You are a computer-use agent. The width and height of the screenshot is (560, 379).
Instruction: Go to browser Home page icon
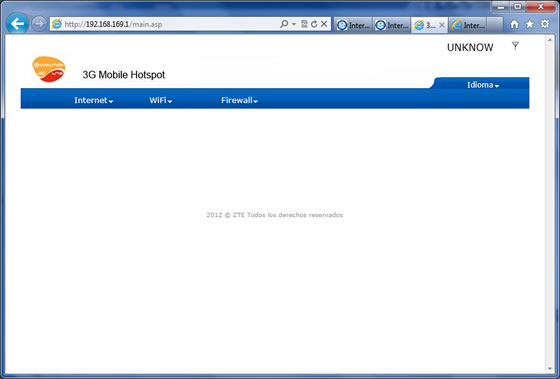pyautogui.click(x=514, y=24)
